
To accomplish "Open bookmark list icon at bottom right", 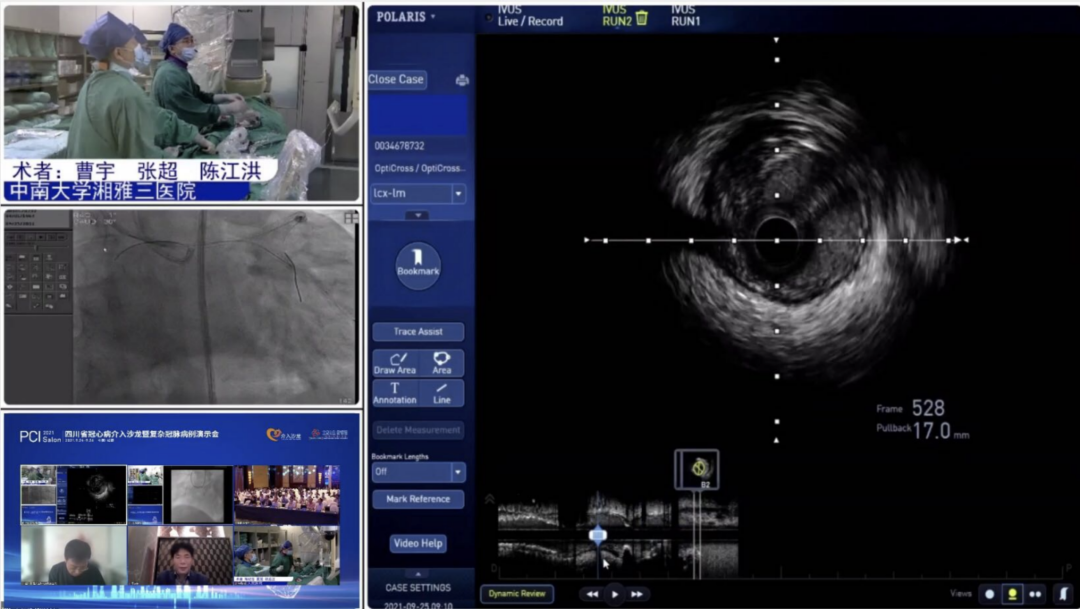I will [x=1063, y=593].
